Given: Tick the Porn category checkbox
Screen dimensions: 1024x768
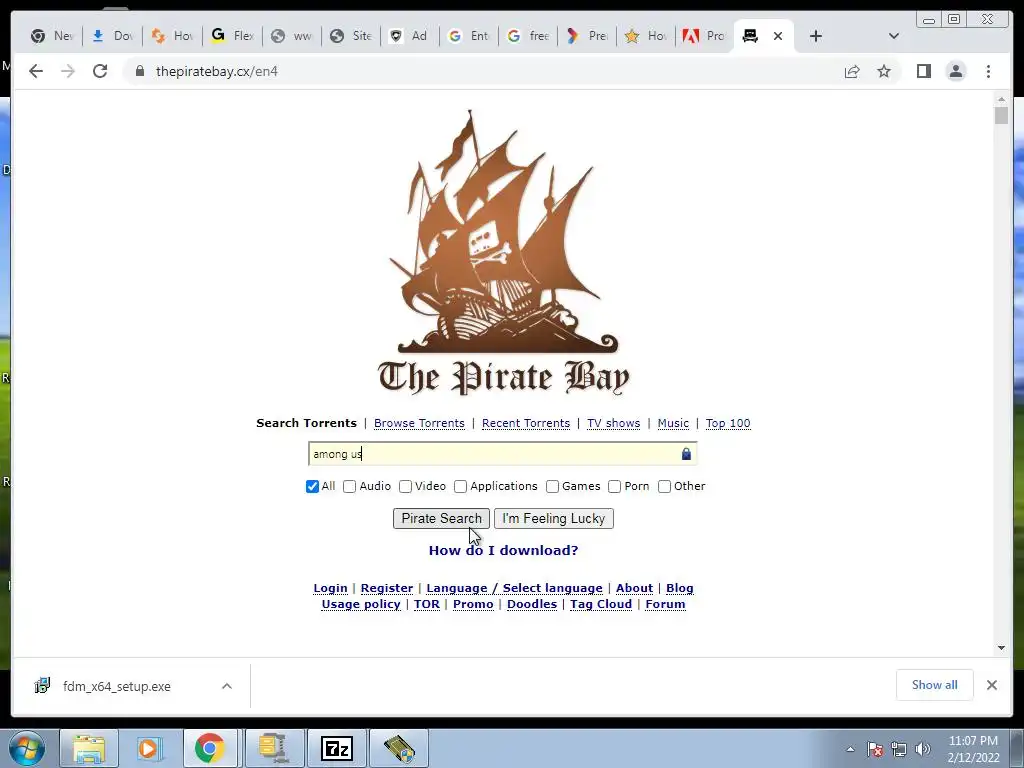Looking at the screenshot, I should pos(615,487).
